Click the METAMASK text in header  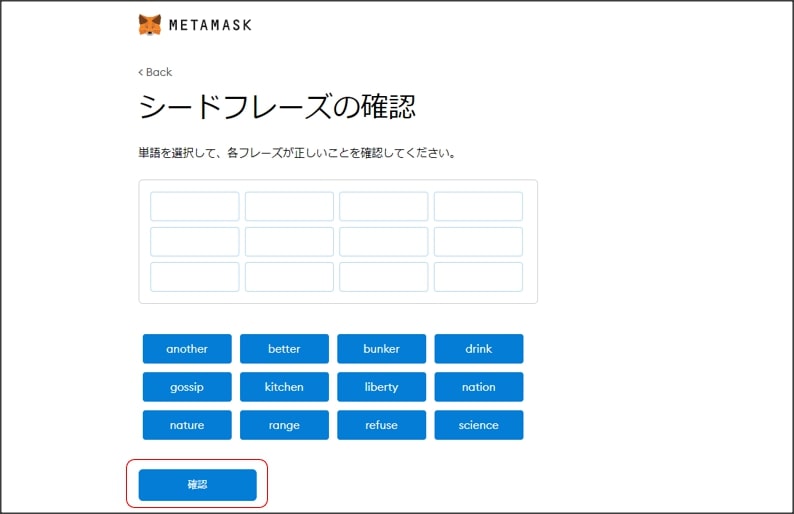coord(210,25)
